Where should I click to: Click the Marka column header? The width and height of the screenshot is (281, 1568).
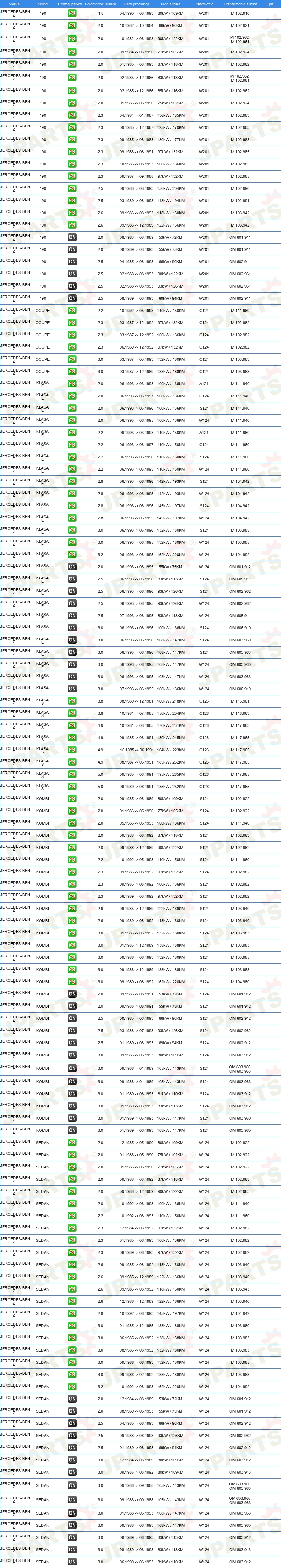pyautogui.click(x=14, y=4)
